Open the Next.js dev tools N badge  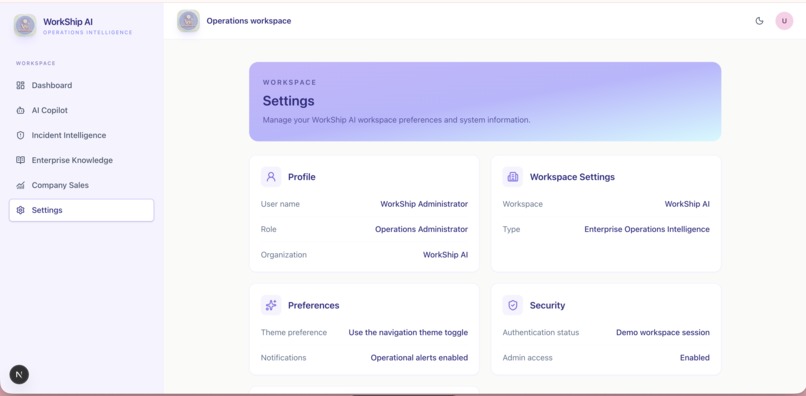(x=19, y=374)
